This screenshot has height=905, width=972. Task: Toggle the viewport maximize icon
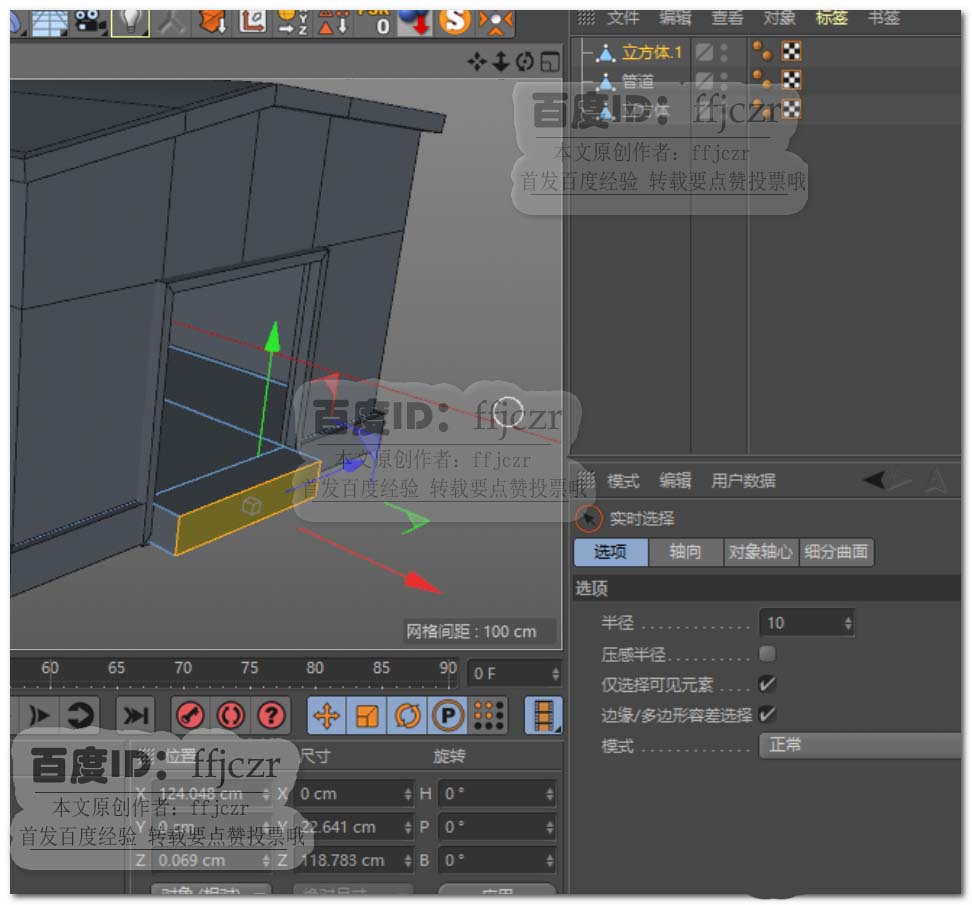coord(550,61)
